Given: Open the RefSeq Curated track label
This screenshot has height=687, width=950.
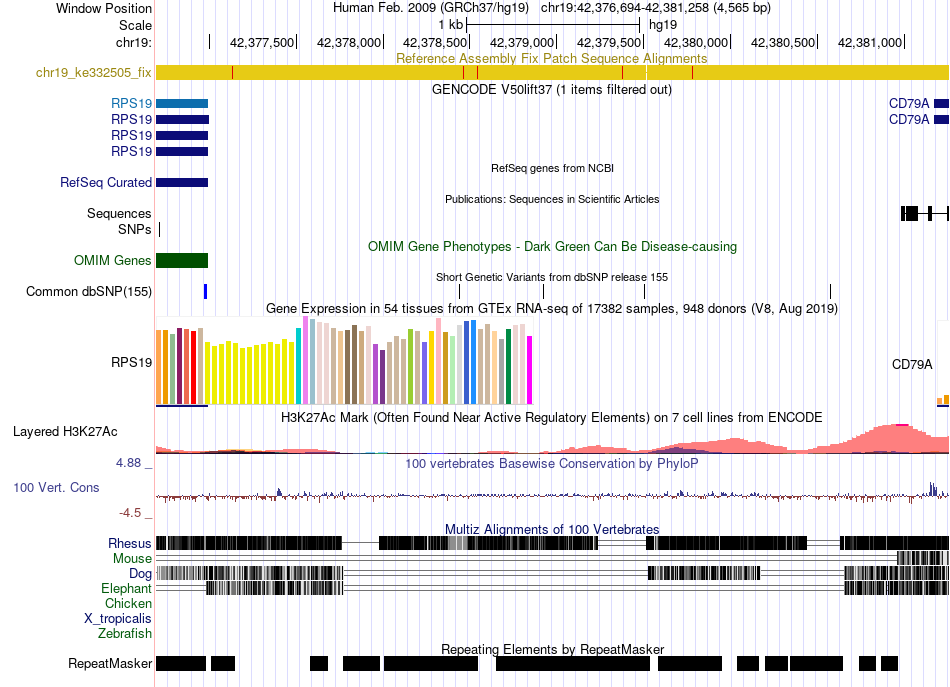Looking at the screenshot, I should pyautogui.click(x=105, y=182).
